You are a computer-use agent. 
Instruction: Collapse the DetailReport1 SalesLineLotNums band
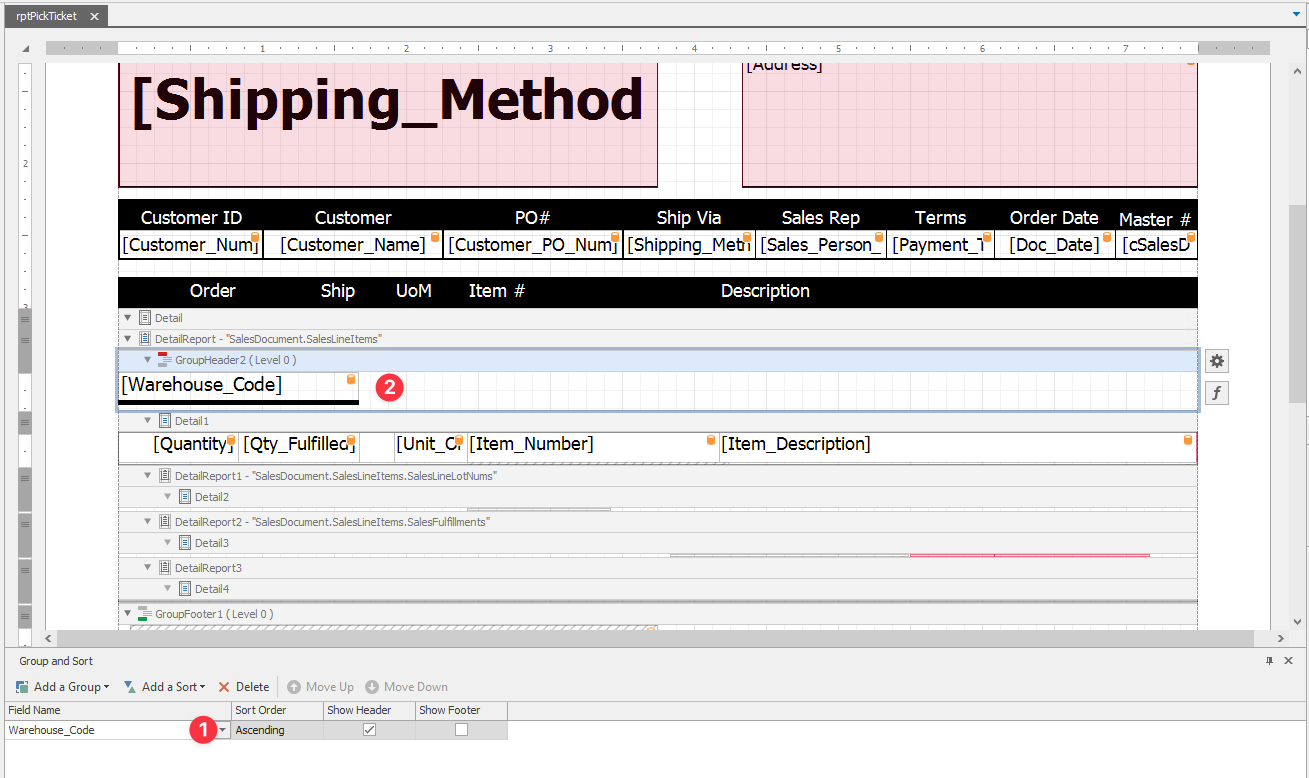[147, 475]
